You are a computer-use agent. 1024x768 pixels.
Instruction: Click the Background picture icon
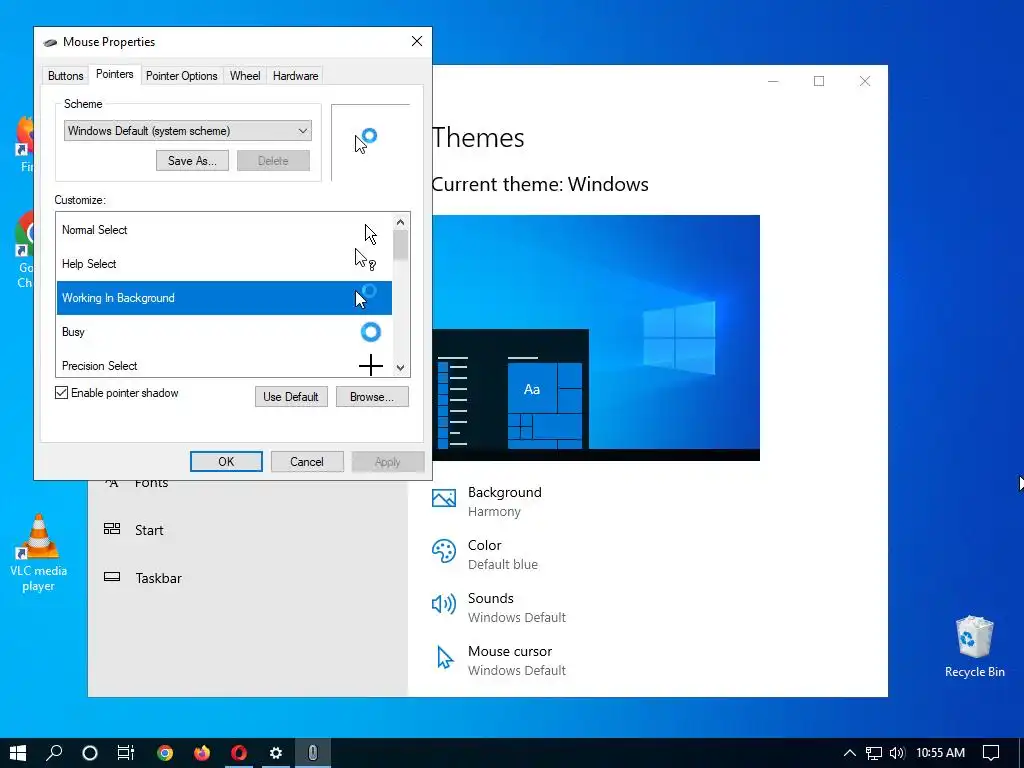click(443, 498)
